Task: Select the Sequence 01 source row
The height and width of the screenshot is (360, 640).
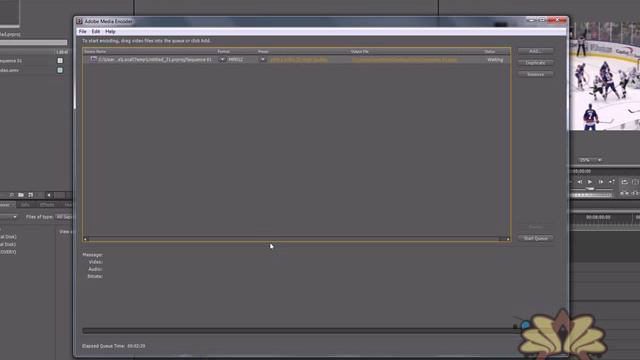Action: [x=296, y=60]
